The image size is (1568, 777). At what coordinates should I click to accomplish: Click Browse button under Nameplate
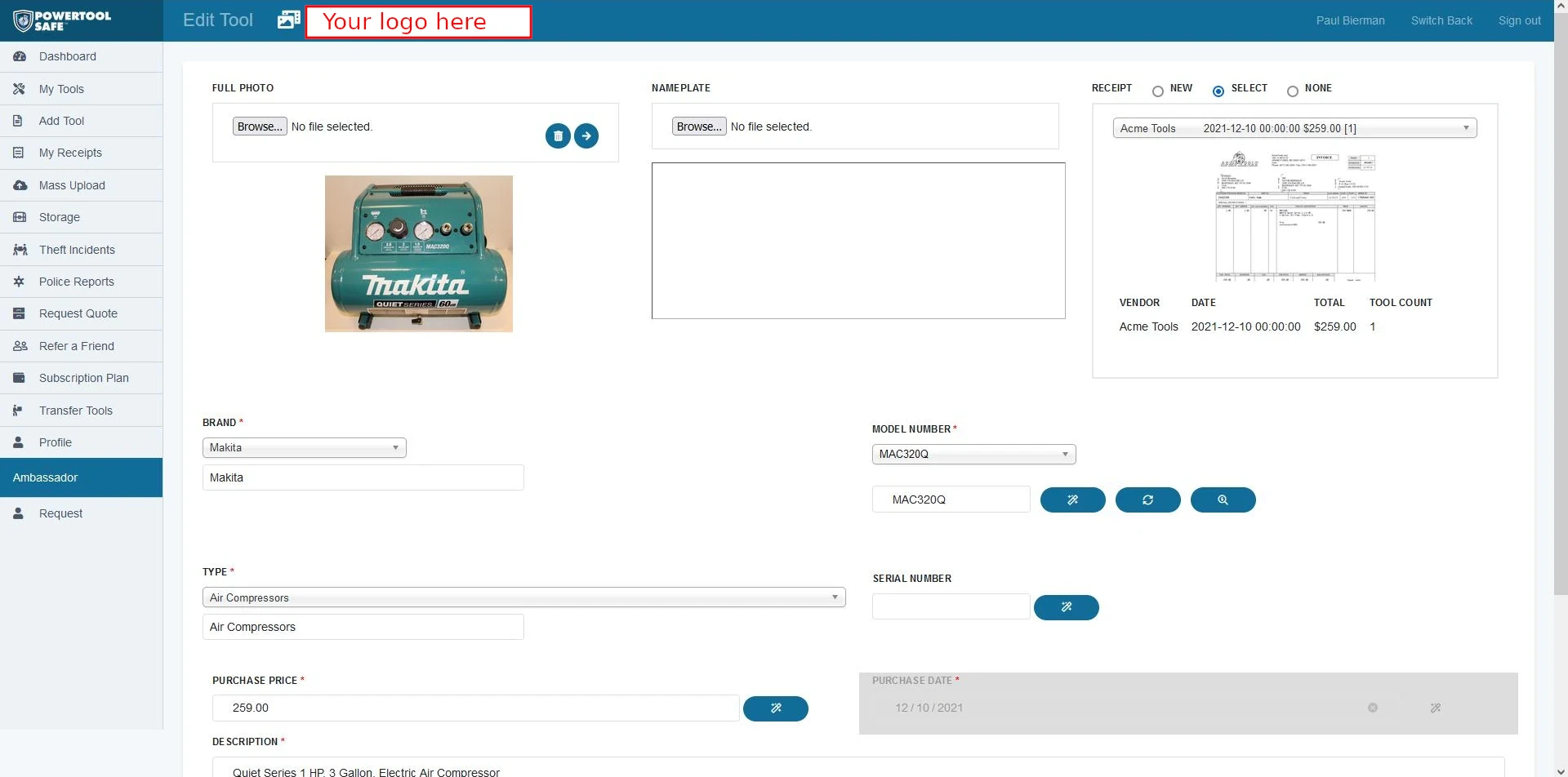point(698,127)
